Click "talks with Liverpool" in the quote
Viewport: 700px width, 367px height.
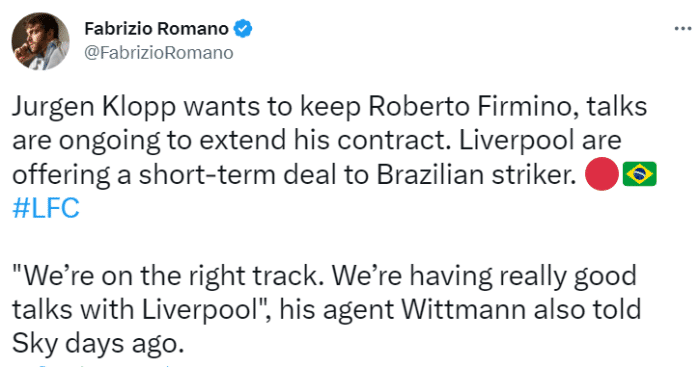[x=133, y=310]
